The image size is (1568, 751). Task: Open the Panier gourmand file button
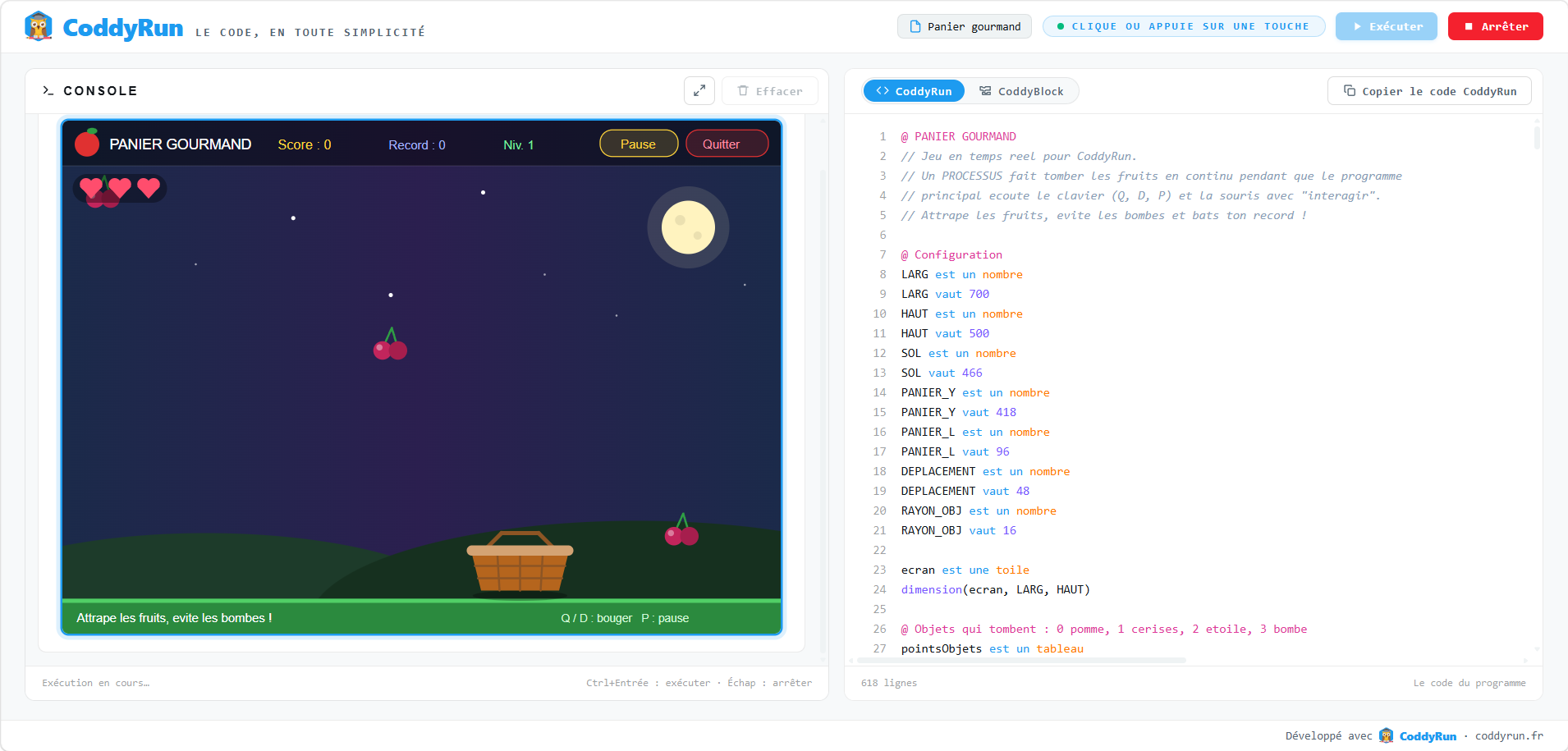pos(965,26)
